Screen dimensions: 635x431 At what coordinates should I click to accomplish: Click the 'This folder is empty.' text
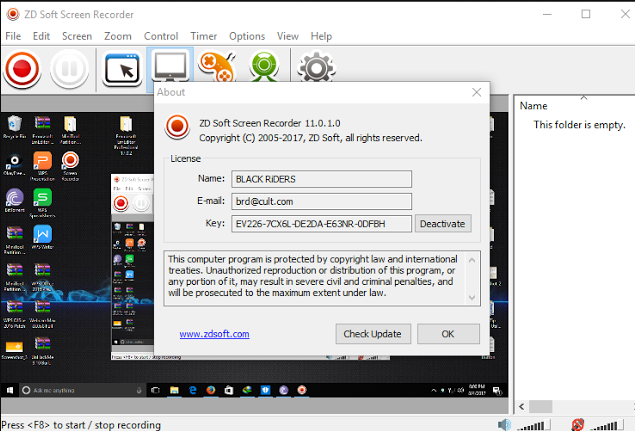pos(579,125)
